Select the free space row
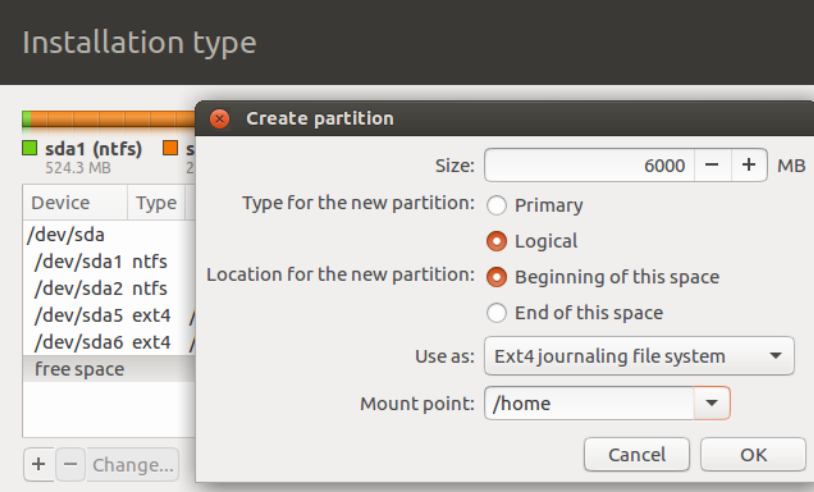Screen dimensions: 814x492 (x=109, y=369)
